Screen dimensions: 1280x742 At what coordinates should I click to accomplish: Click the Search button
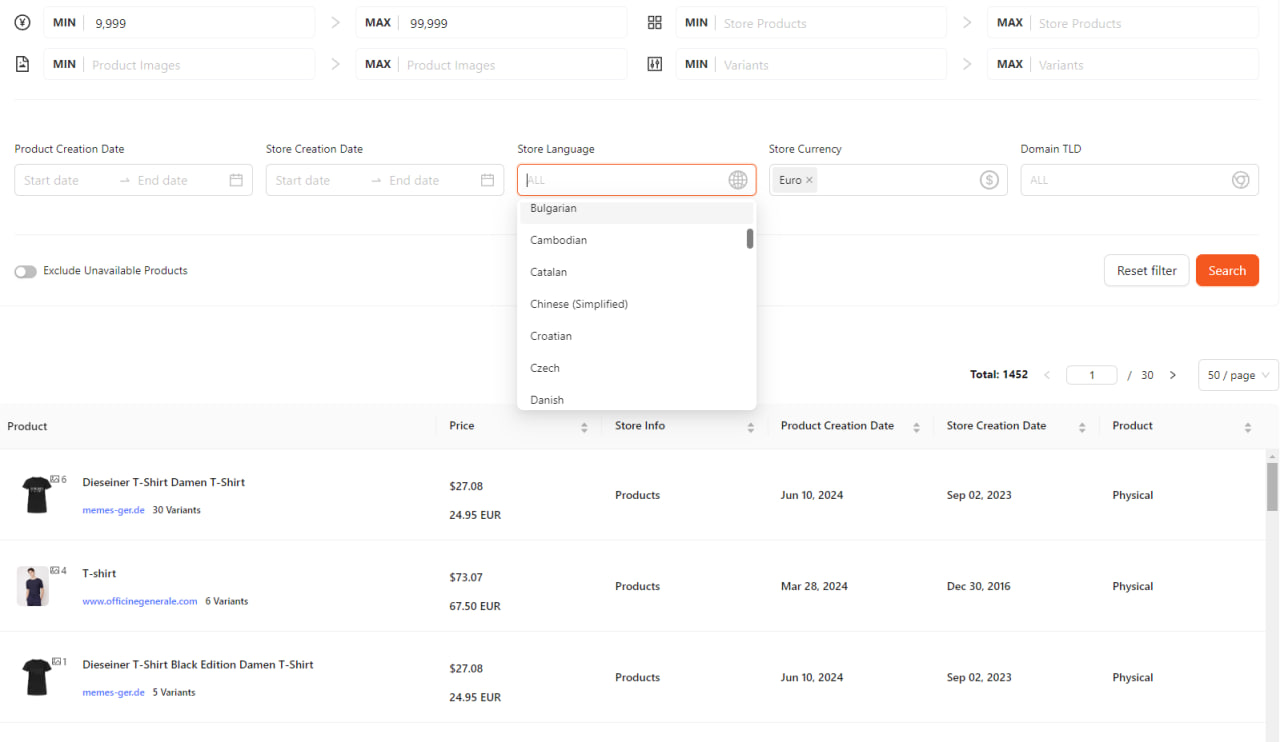pos(1227,270)
